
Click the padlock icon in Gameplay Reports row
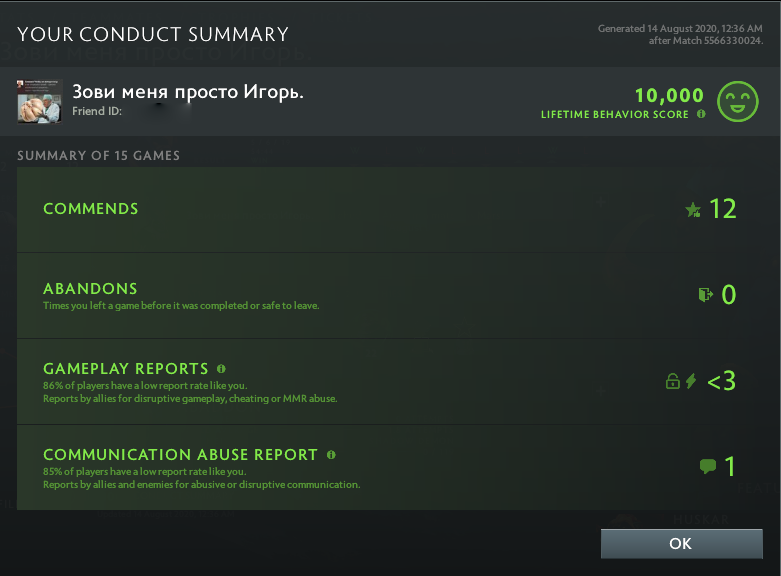[x=673, y=381]
